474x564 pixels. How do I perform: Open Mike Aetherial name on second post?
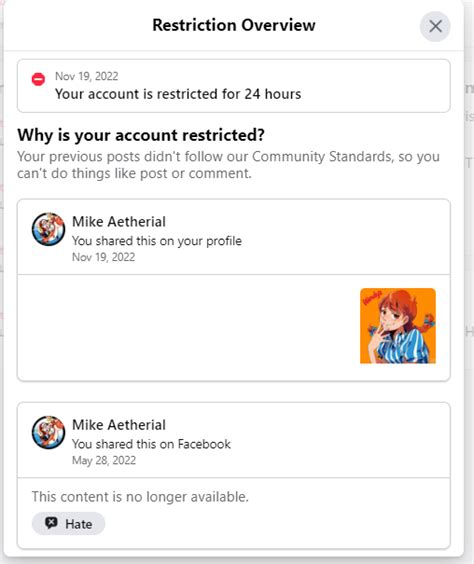(x=119, y=425)
